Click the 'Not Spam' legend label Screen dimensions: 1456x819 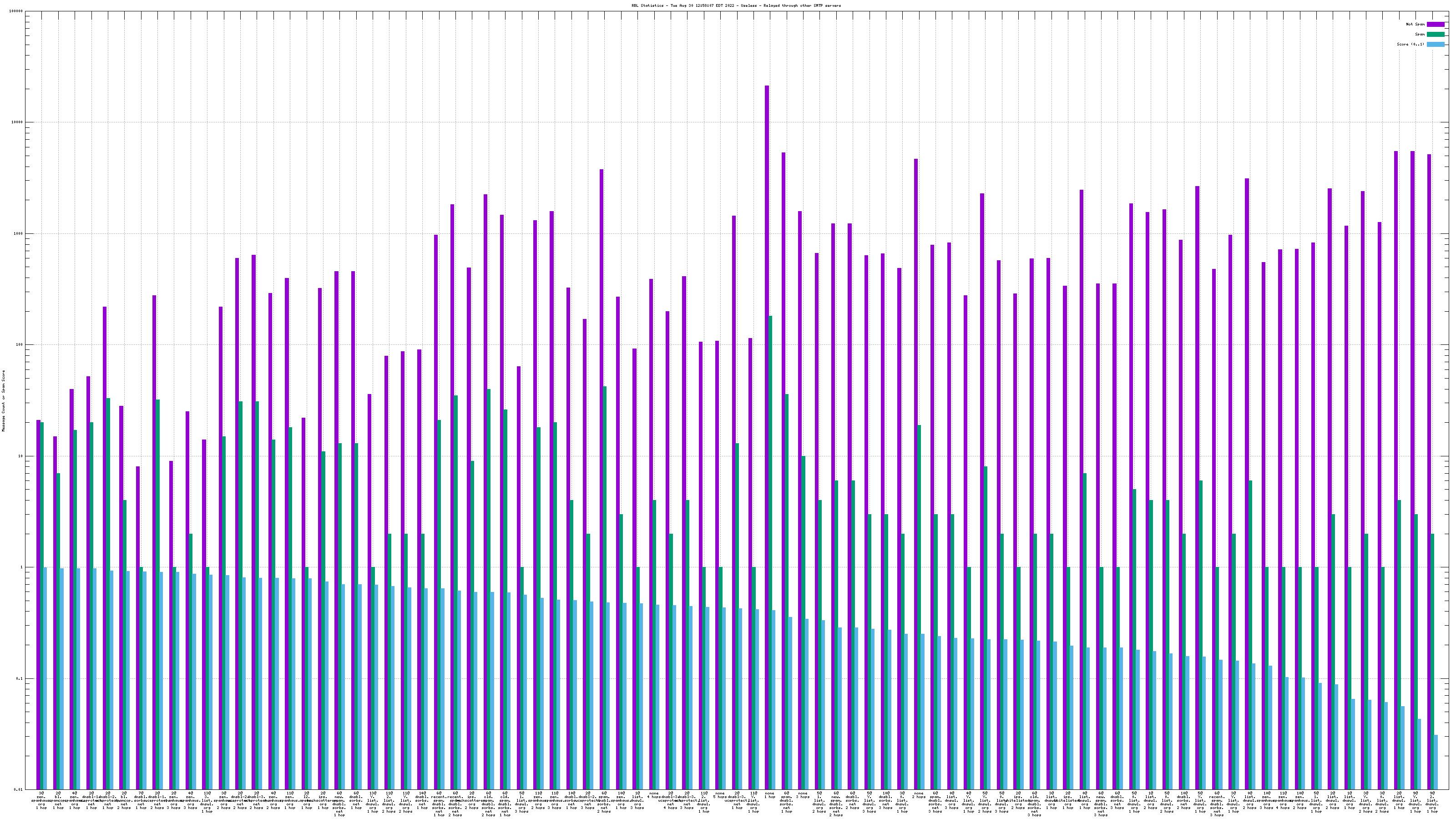click(x=1416, y=24)
